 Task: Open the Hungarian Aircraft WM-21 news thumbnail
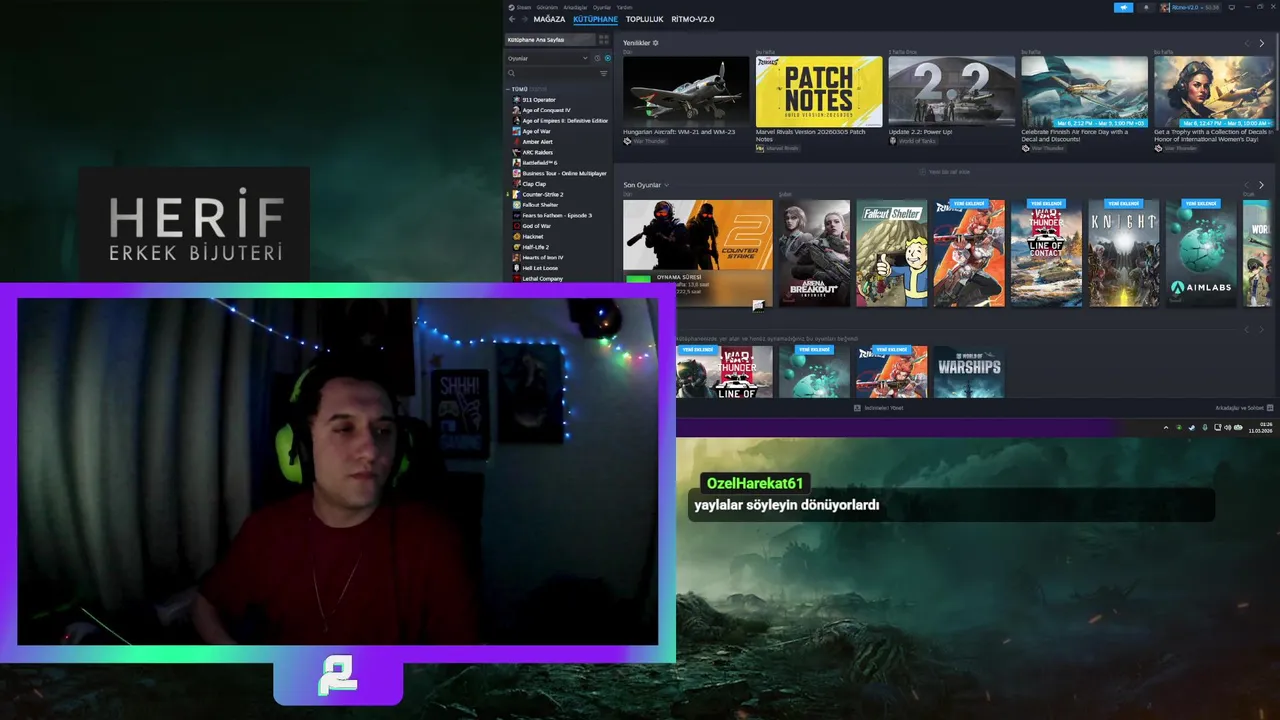pyautogui.click(x=686, y=91)
